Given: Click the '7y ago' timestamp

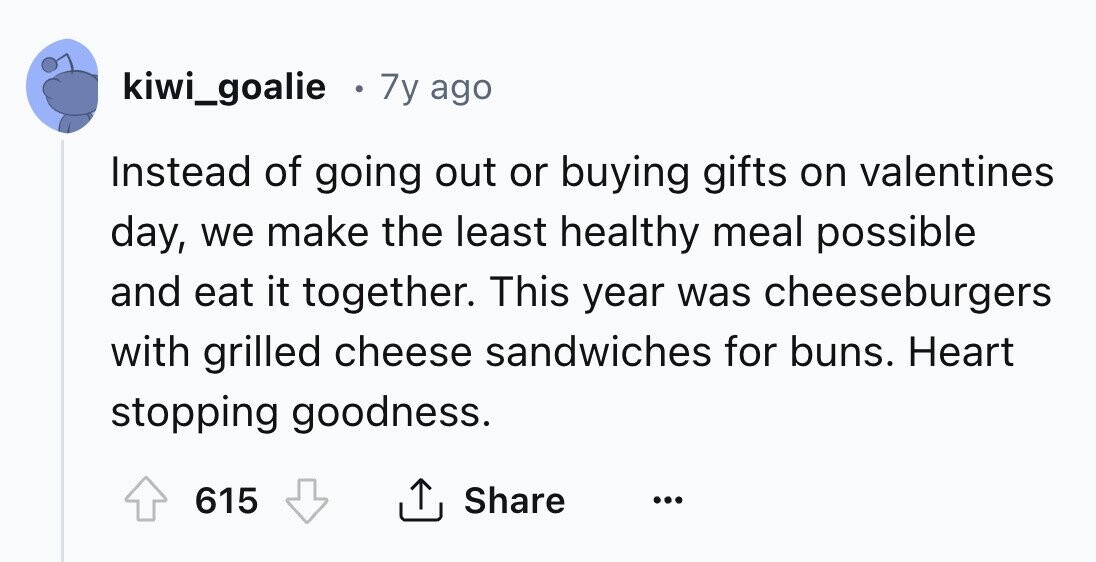Looking at the screenshot, I should [x=436, y=87].
